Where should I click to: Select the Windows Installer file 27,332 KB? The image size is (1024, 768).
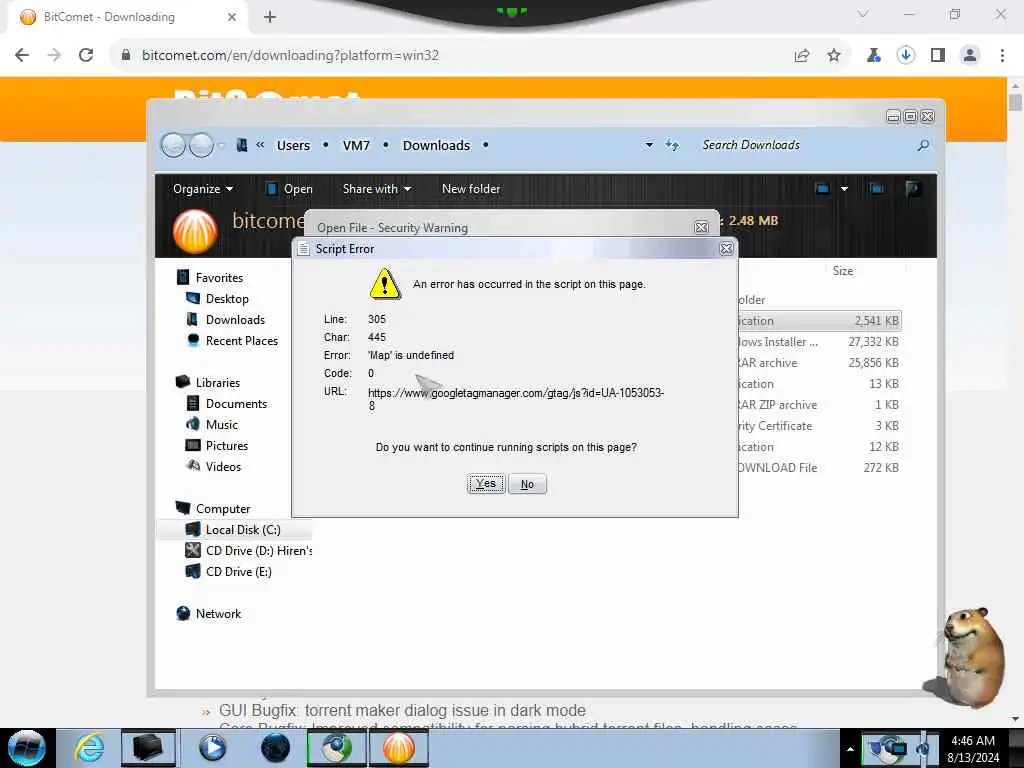[x=820, y=342]
